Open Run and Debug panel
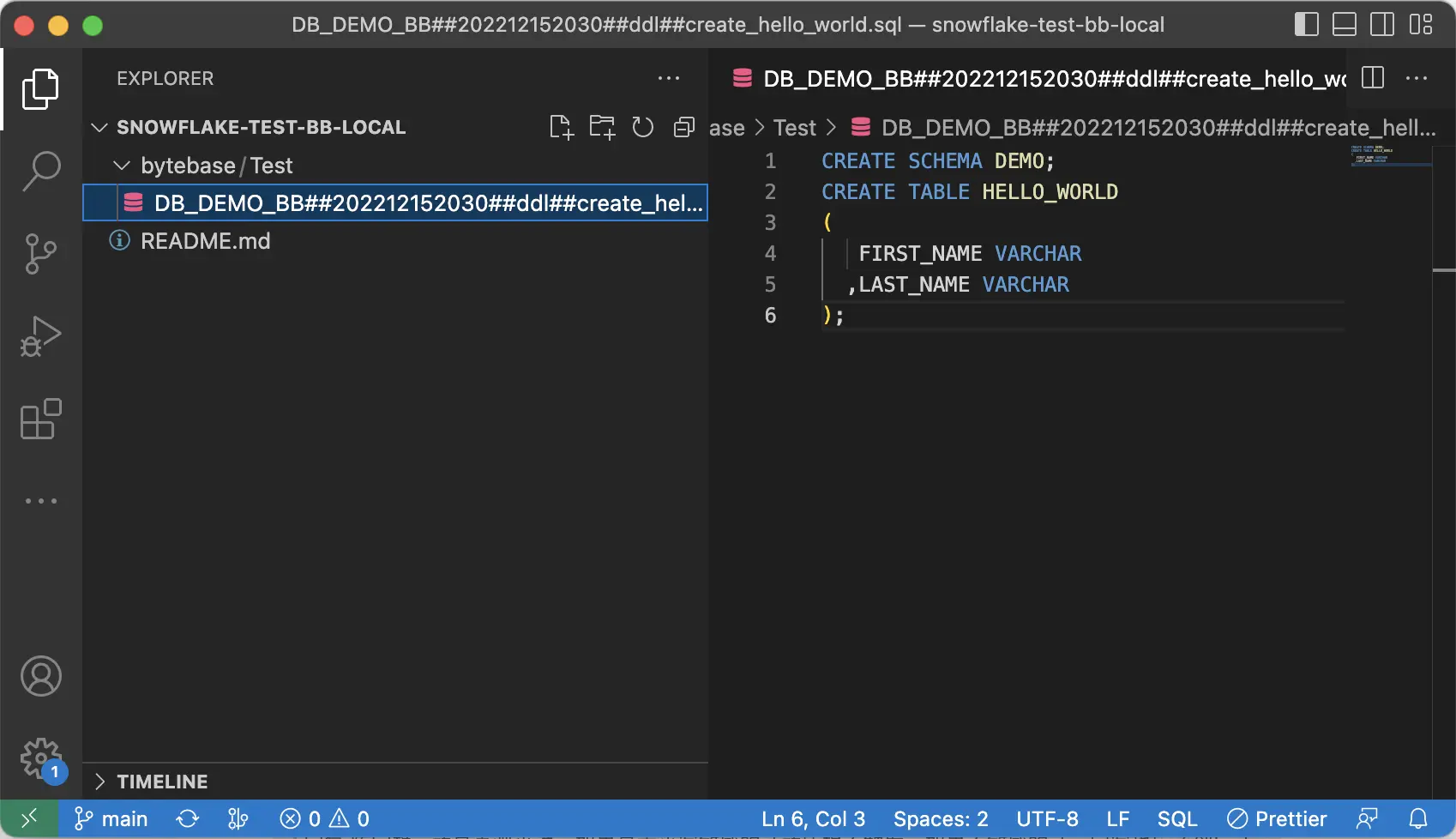1456x839 pixels. tap(40, 335)
